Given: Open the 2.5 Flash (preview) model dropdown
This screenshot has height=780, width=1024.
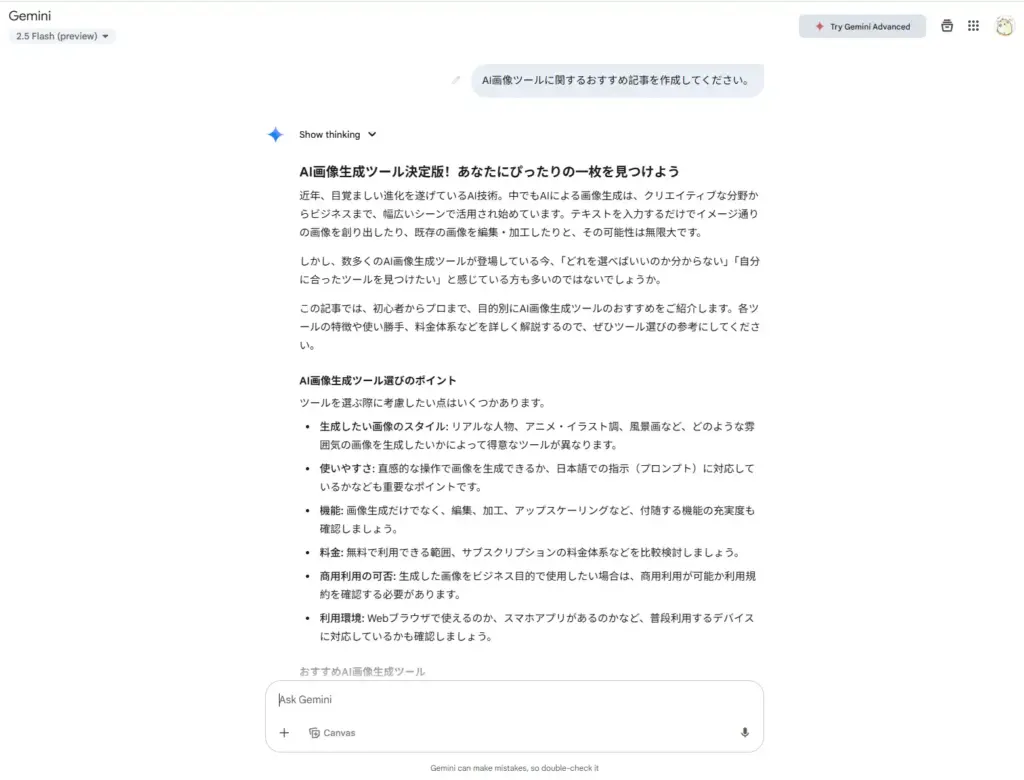Looking at the screenshot, I should coord(62,36).
